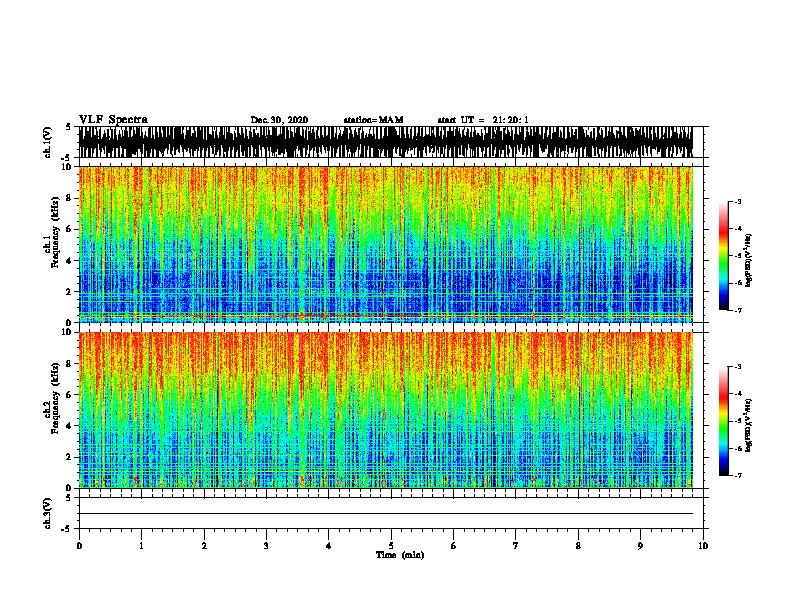This screenshot has height=612, width=792.
Task: Click the "10" kHz tick of ch.2 axis
Action: tap(68, 332)
